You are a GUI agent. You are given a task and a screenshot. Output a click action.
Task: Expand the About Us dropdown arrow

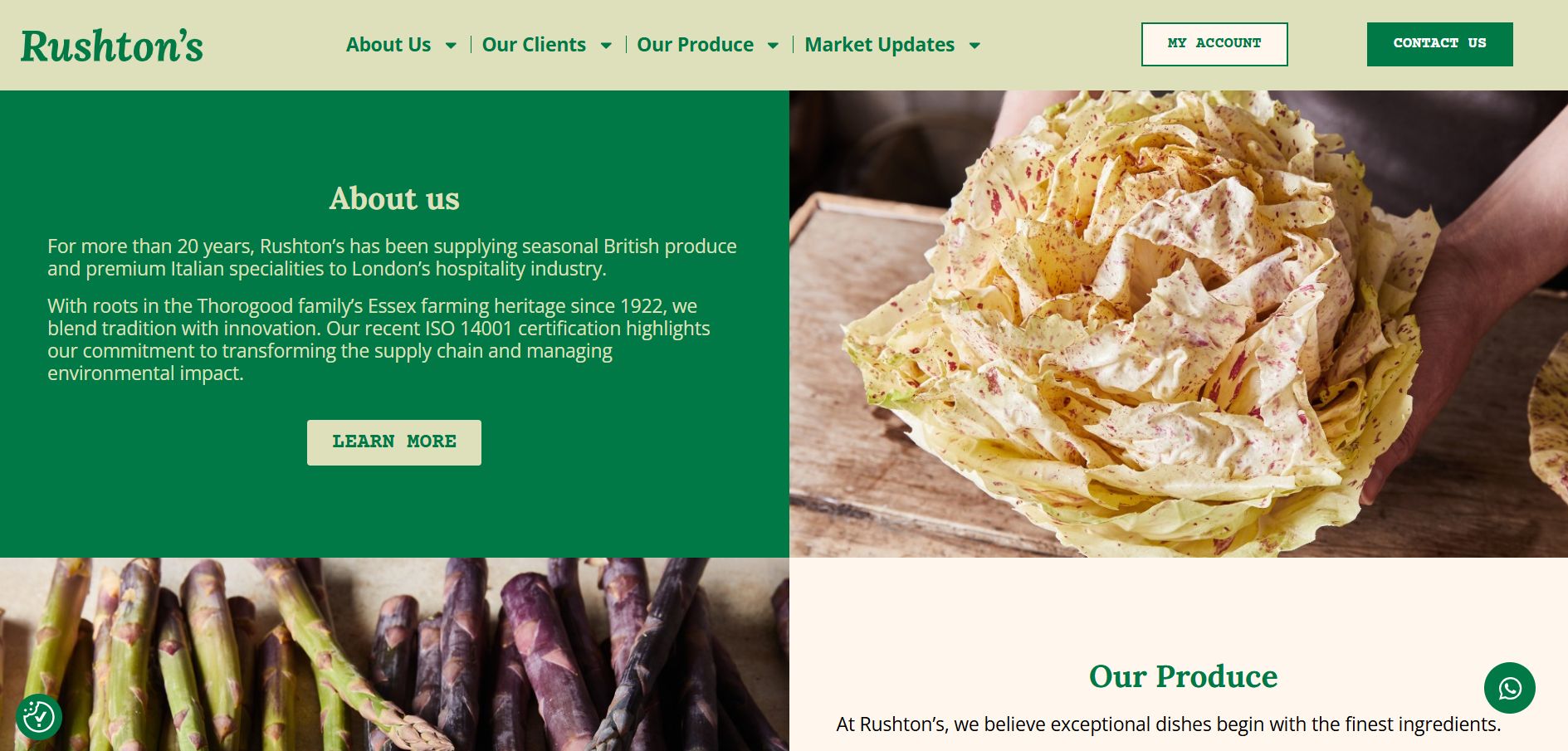[451, 46]
